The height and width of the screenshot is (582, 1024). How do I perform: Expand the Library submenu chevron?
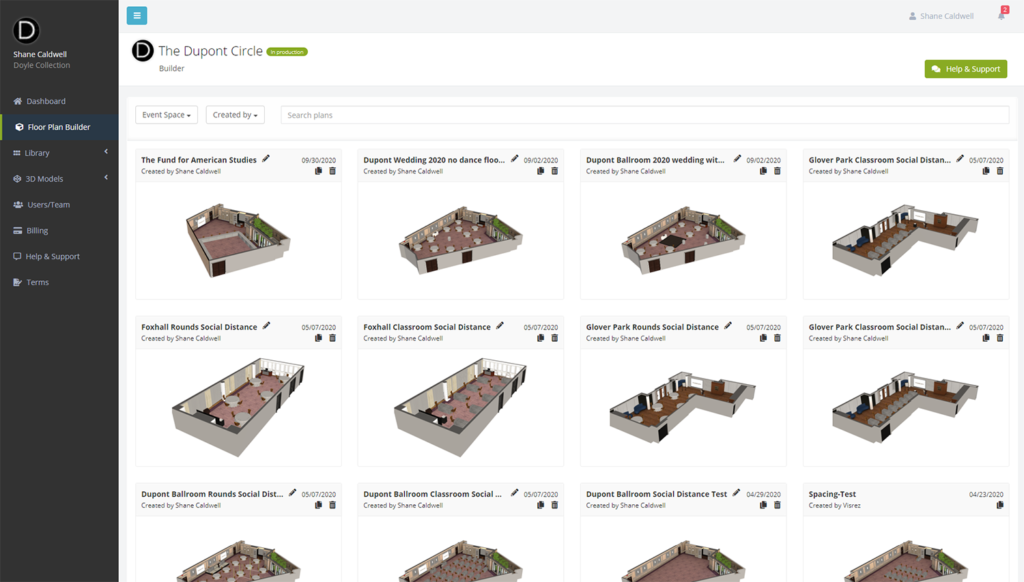point(106,152)
